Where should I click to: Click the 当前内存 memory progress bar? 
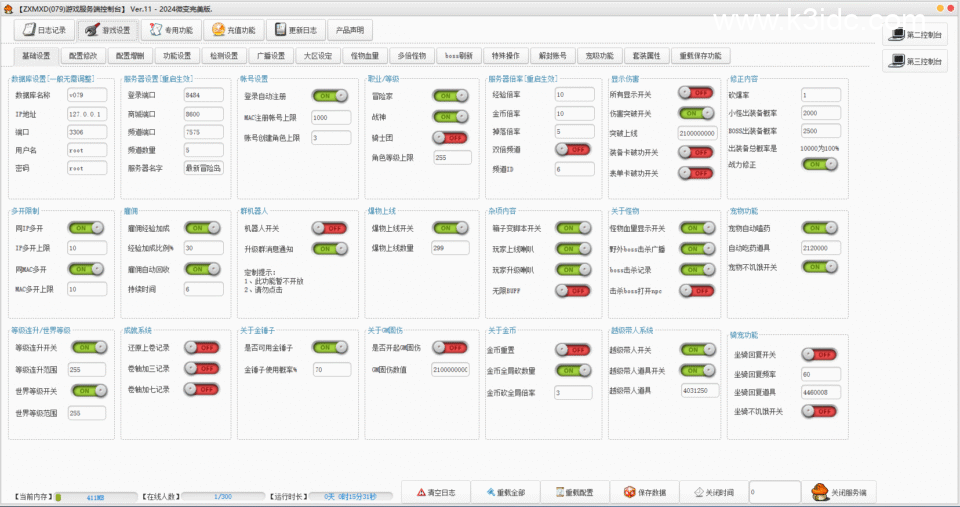click(x=96, y=497)
